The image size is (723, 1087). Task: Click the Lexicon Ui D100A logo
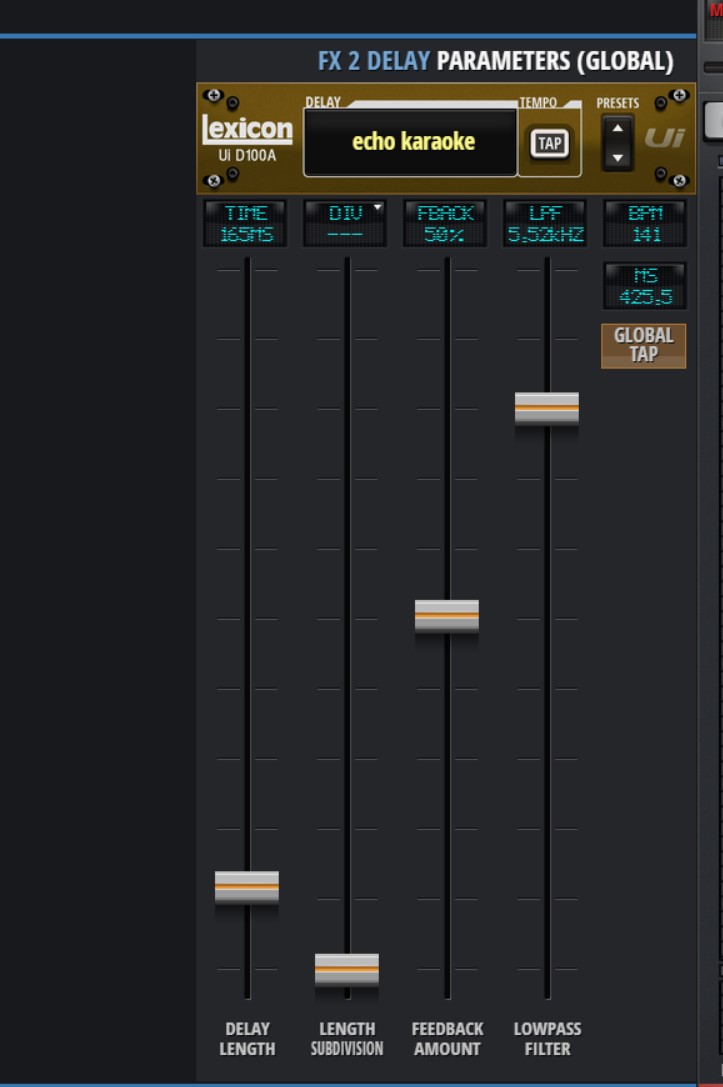point(247,138)
